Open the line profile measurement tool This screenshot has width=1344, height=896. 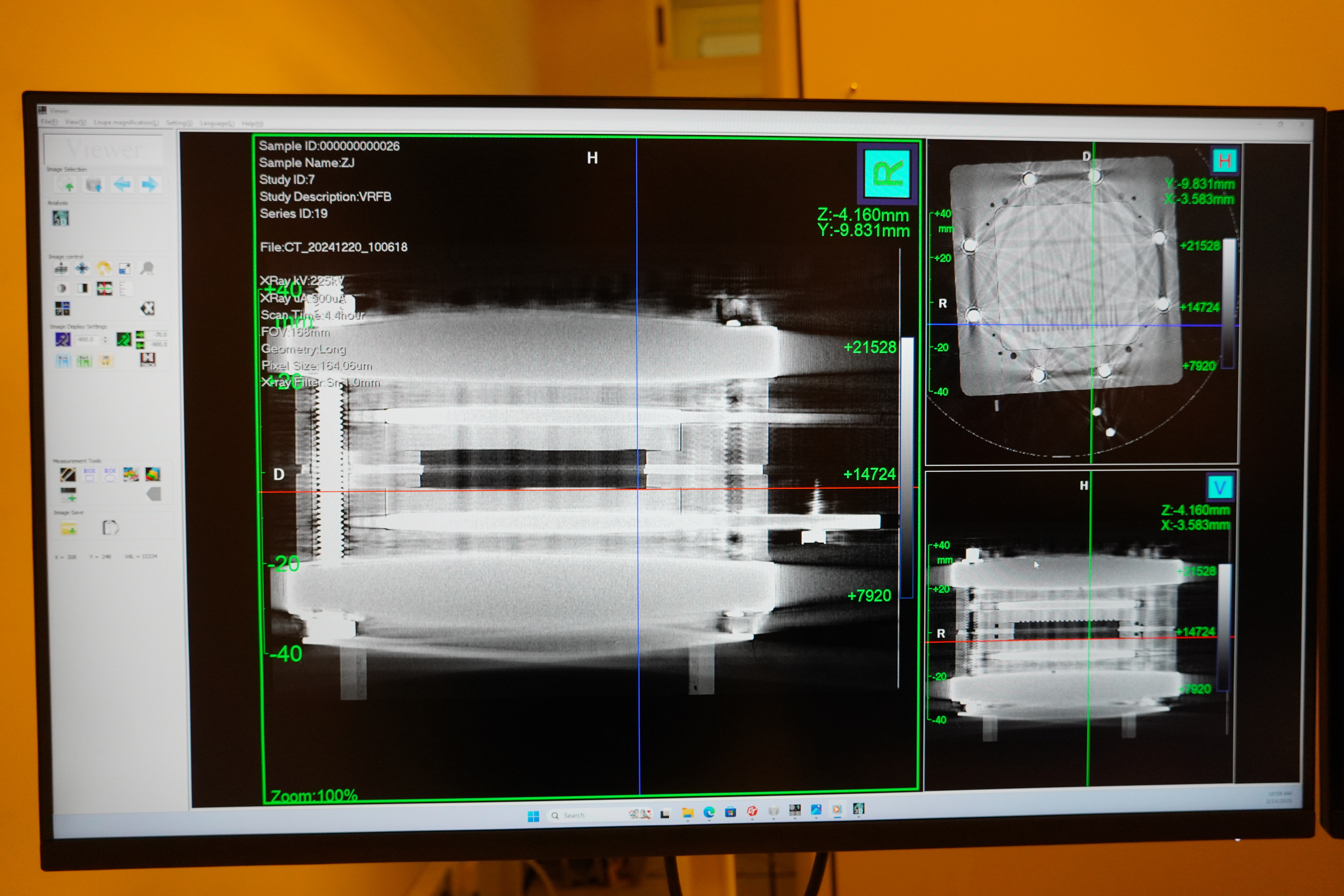[x=69, y=475]
